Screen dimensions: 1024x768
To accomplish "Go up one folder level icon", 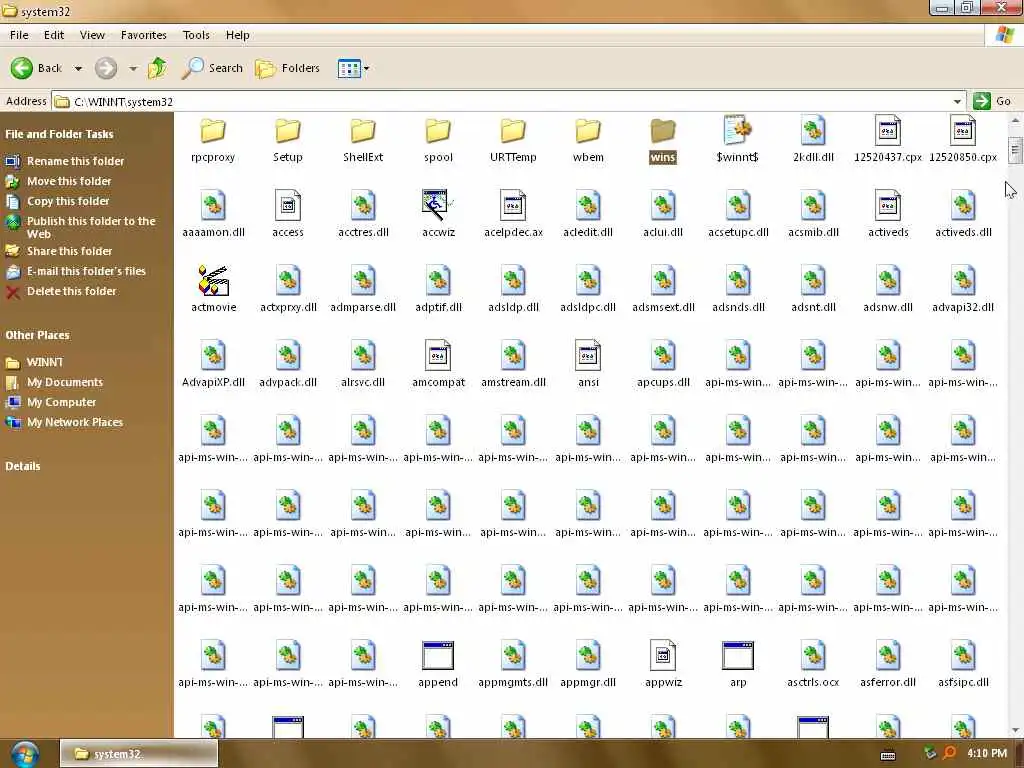I will pos(157,68).
